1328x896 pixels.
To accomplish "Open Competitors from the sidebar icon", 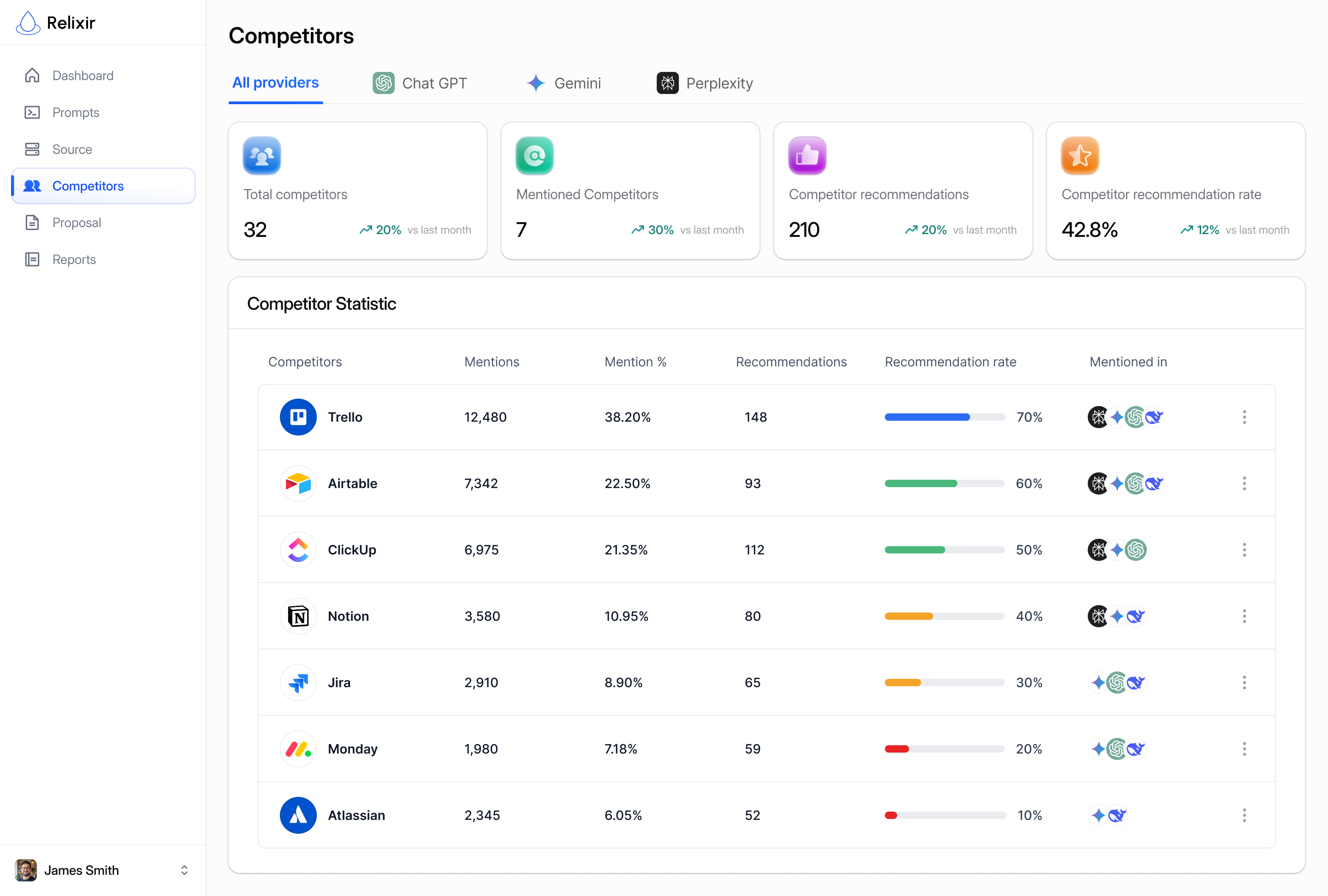I will click(33, 186).
